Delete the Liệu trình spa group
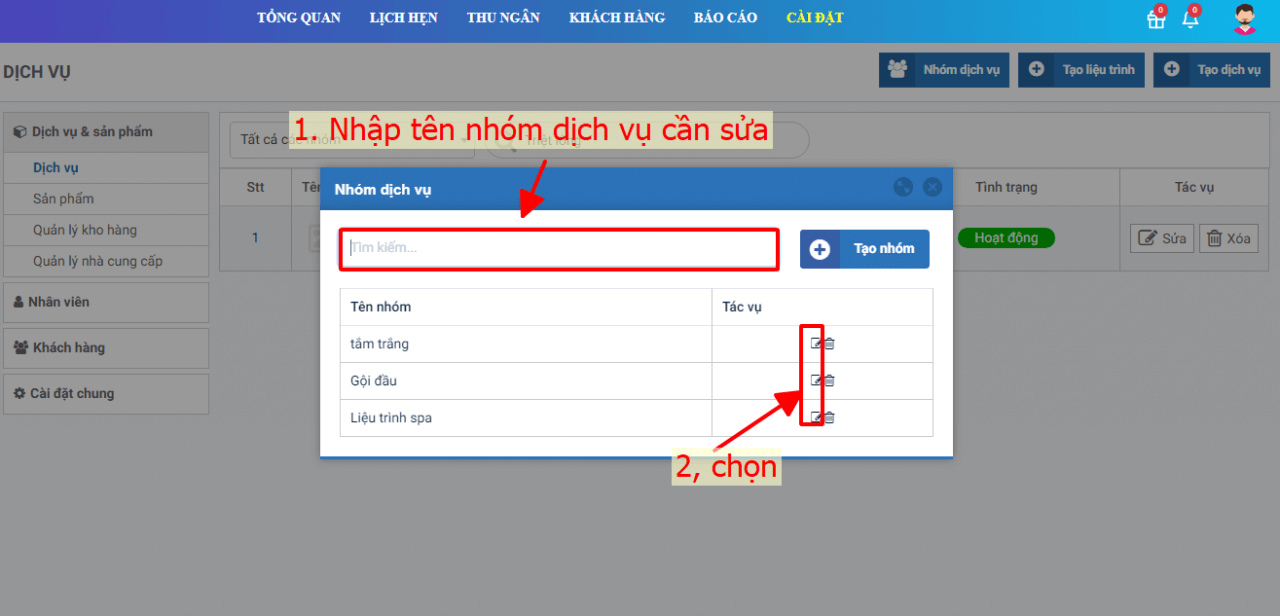This screenshot has height=616, width=1280. [x=829, y=418]
